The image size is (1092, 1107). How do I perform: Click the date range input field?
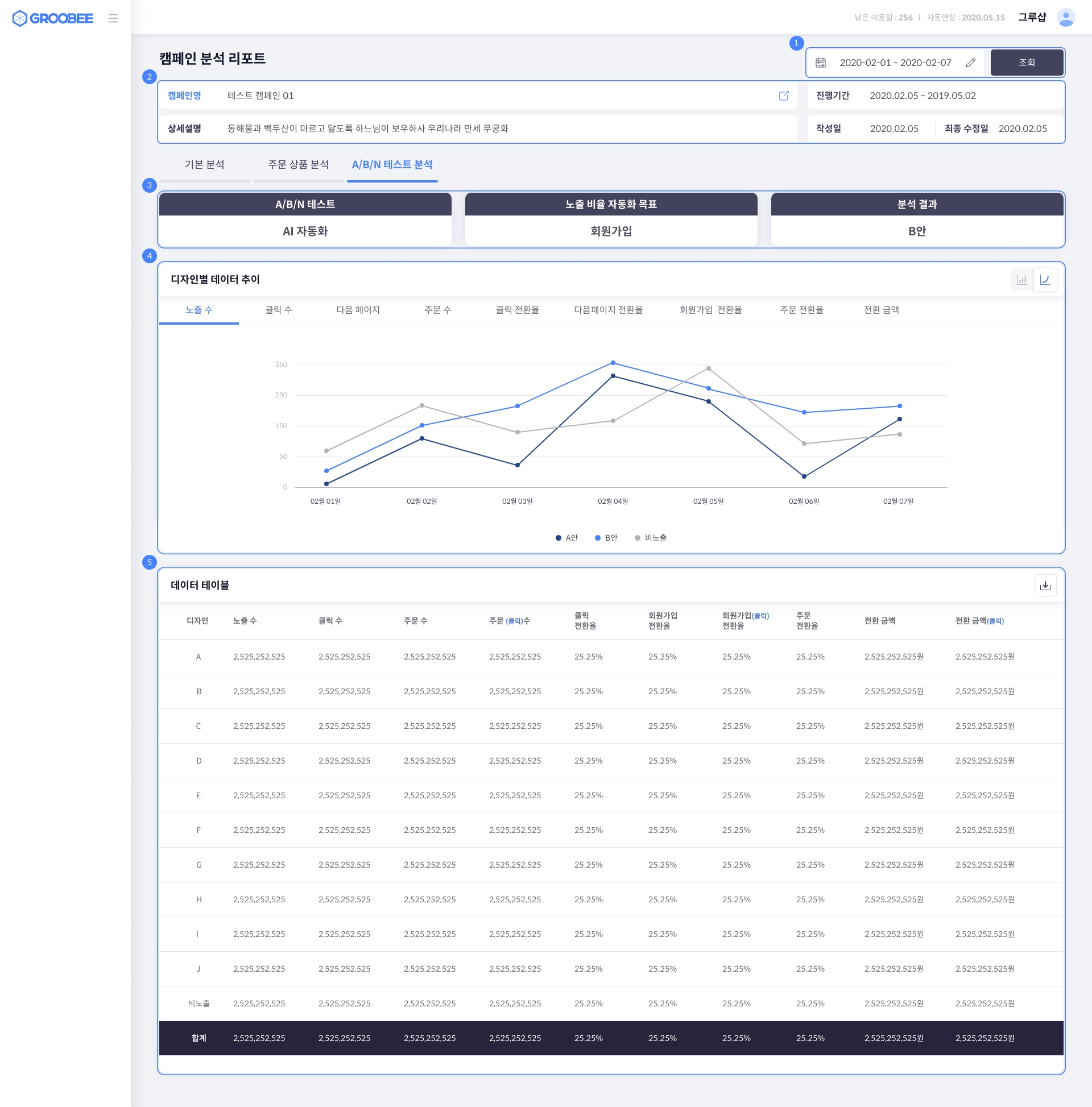[x=895, y=63]
